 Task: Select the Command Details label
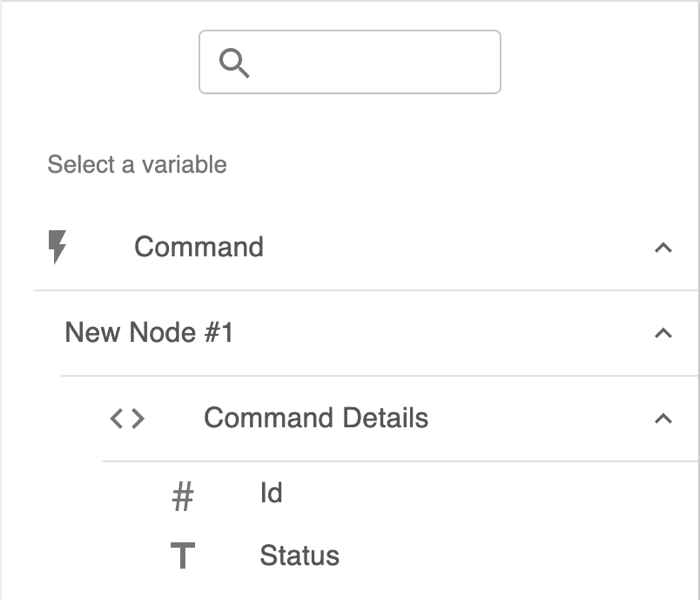click(316, 418)
